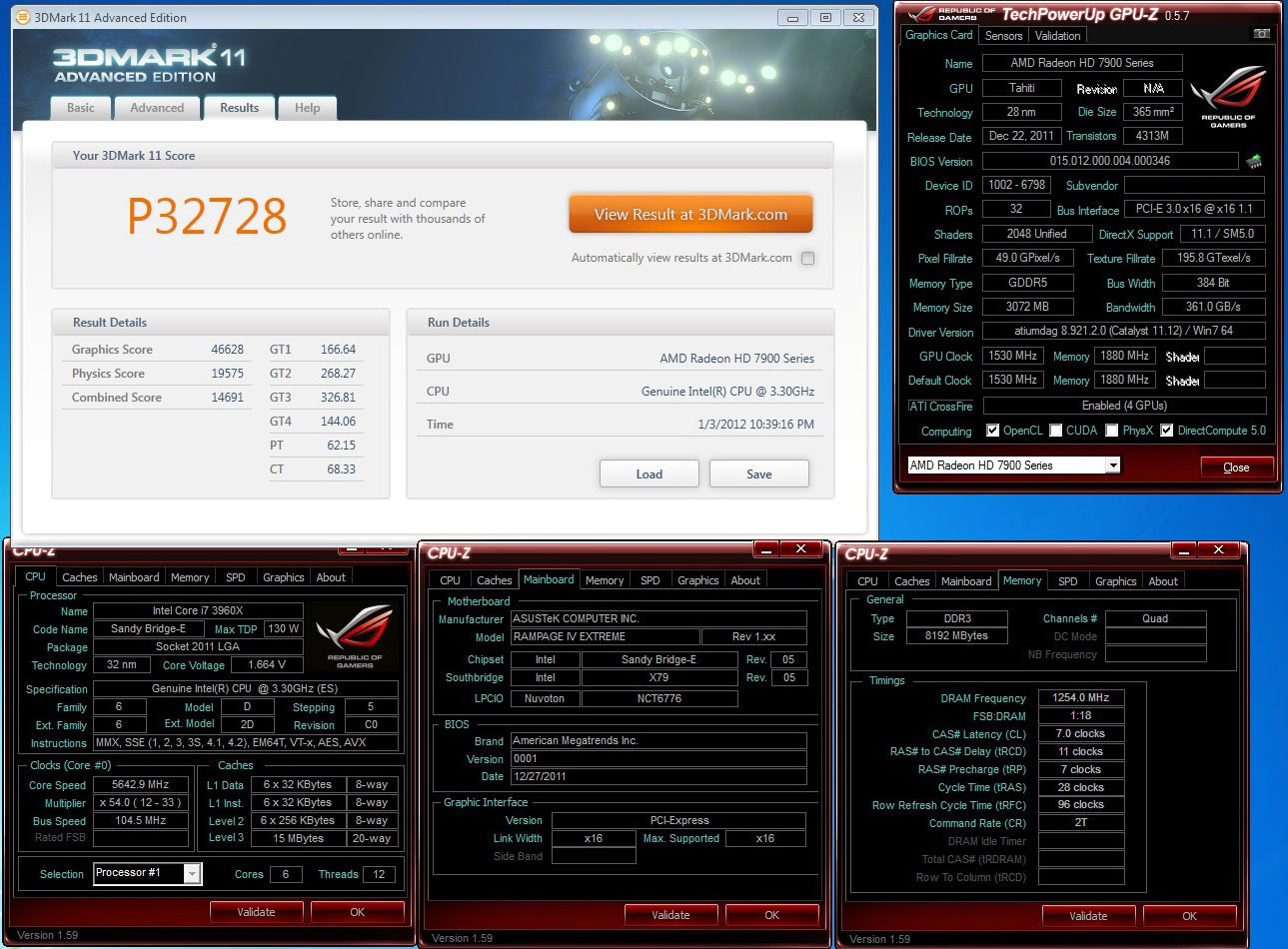Image resolution: width=1288 pixels, height=949 pixels.
Task: Click the Combined Score value 14691
Action: point(227,398)
